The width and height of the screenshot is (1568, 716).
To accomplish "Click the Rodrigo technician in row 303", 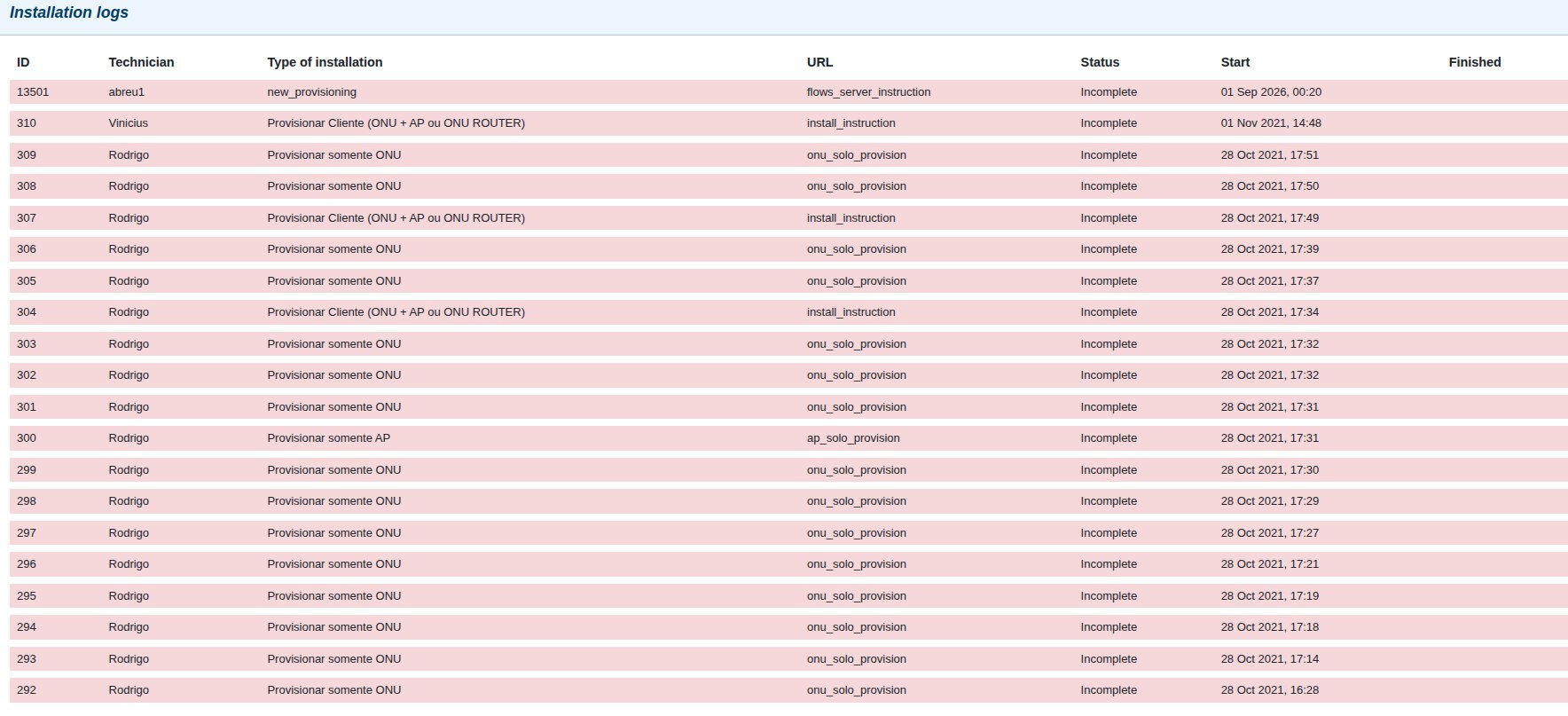I will pos(129,344).
